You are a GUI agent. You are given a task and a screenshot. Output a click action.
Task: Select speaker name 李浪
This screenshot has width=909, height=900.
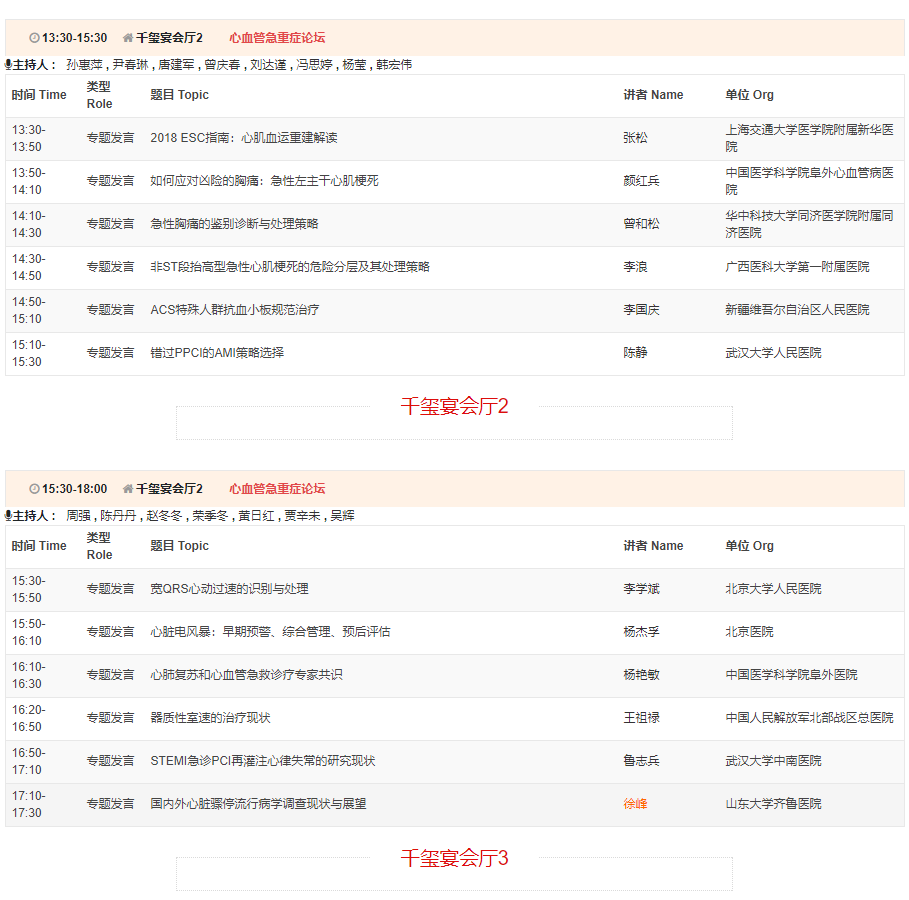pos(635,267)
